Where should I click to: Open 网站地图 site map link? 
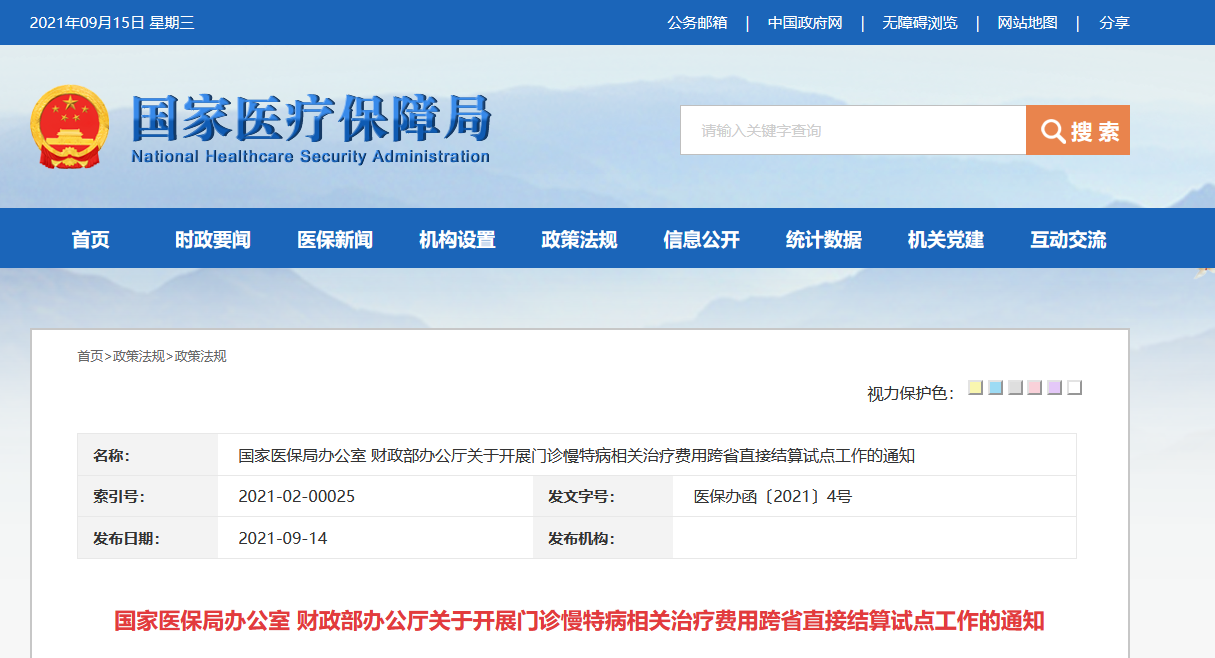(1027, 23)
